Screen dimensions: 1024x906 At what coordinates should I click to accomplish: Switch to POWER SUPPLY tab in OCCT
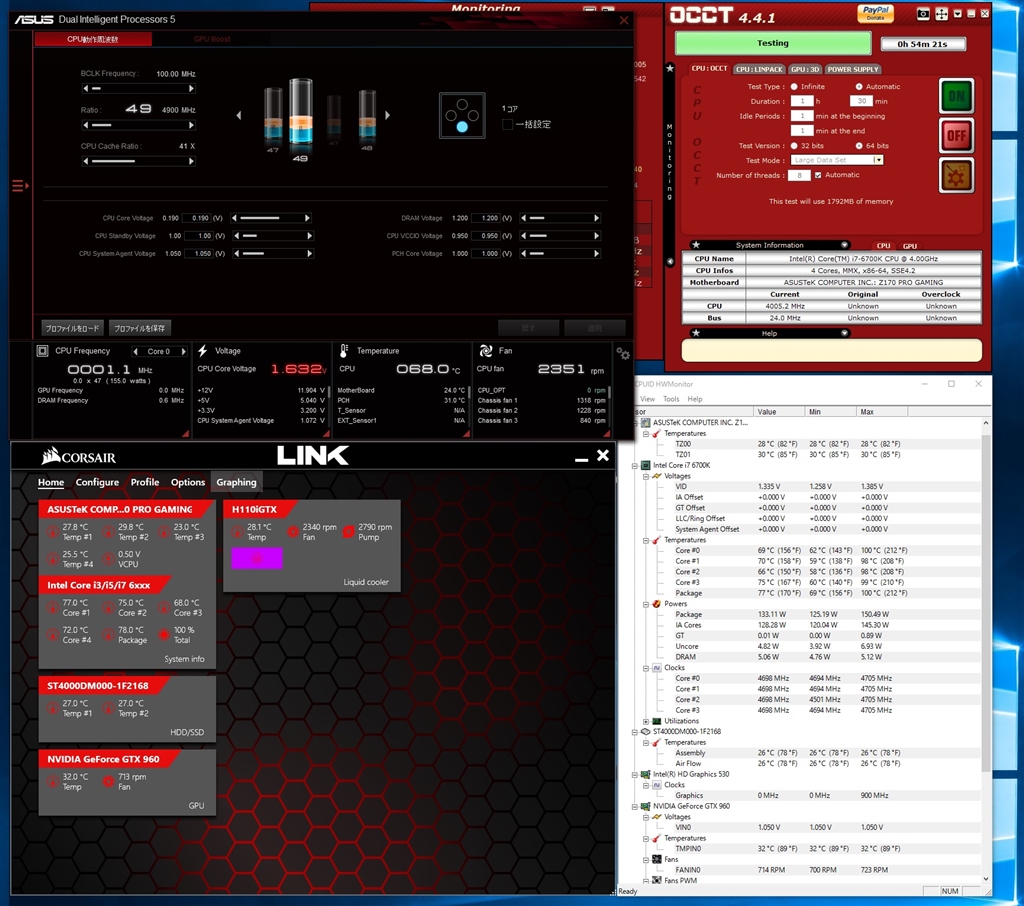[852, 69]
